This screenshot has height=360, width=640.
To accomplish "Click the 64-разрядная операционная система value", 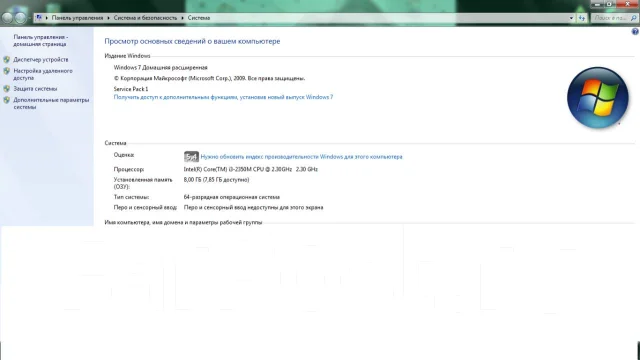I will point(232,197).
